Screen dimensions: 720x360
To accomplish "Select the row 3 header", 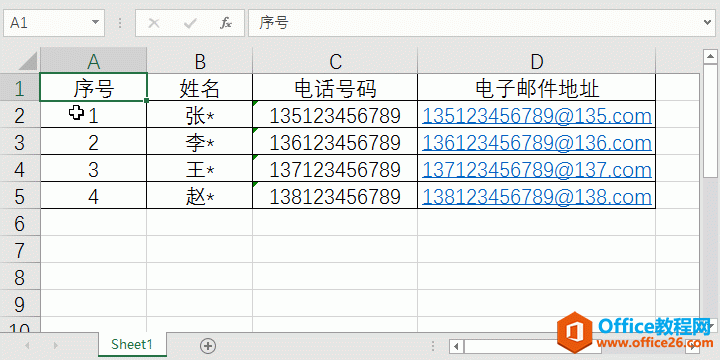I will point(20,142).
